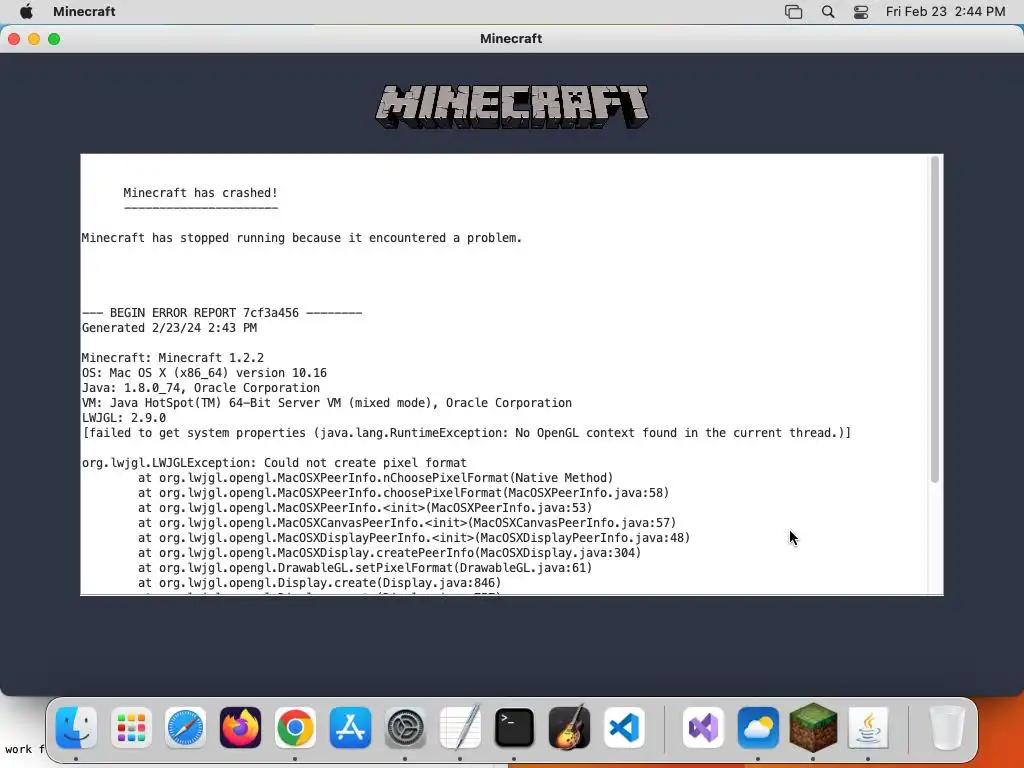
Task: Click the 'VM: Java HotSpot(TM)' line
Action: point(327,403)
